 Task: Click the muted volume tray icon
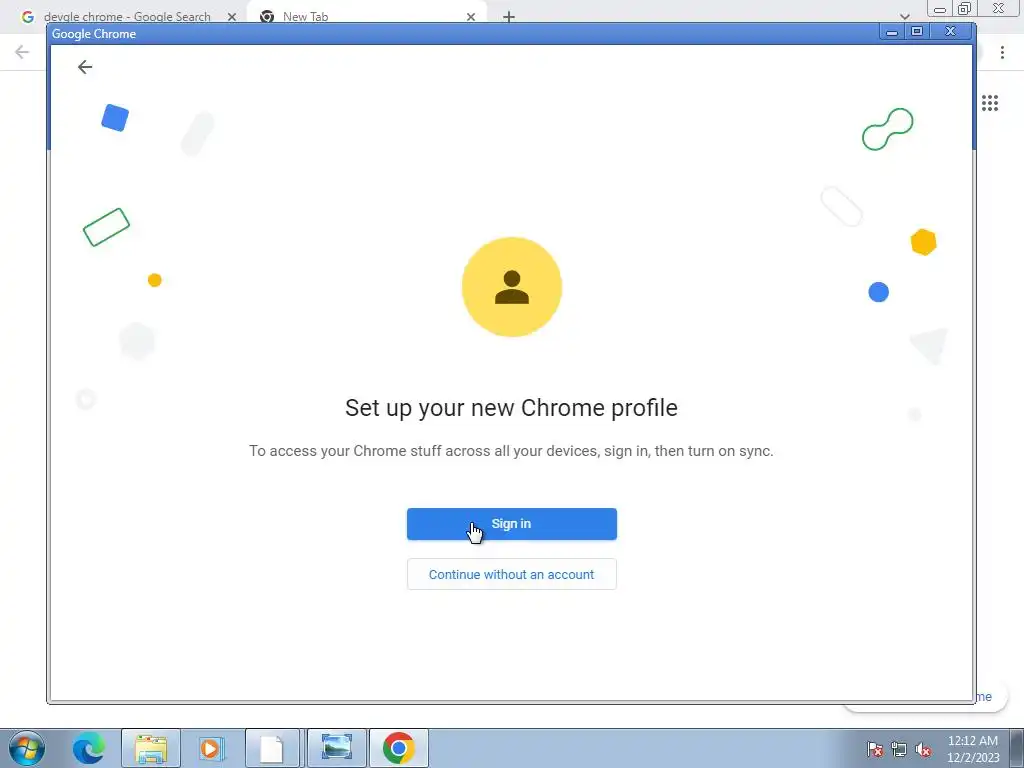923,749
